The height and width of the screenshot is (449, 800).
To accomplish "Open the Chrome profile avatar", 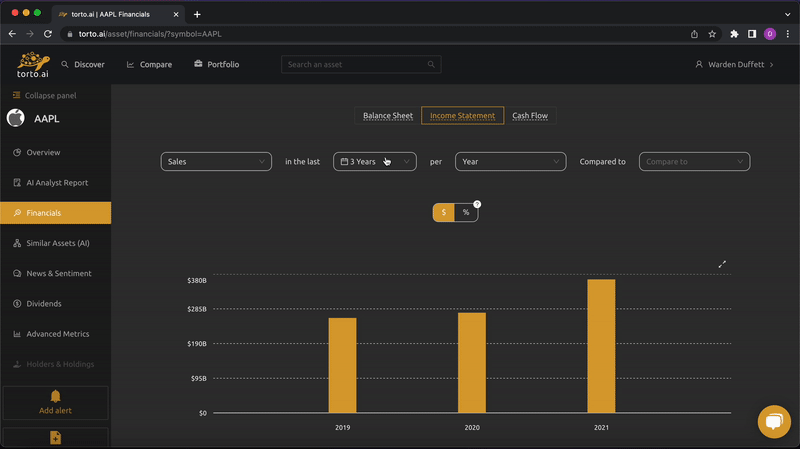I will point(770,34).
